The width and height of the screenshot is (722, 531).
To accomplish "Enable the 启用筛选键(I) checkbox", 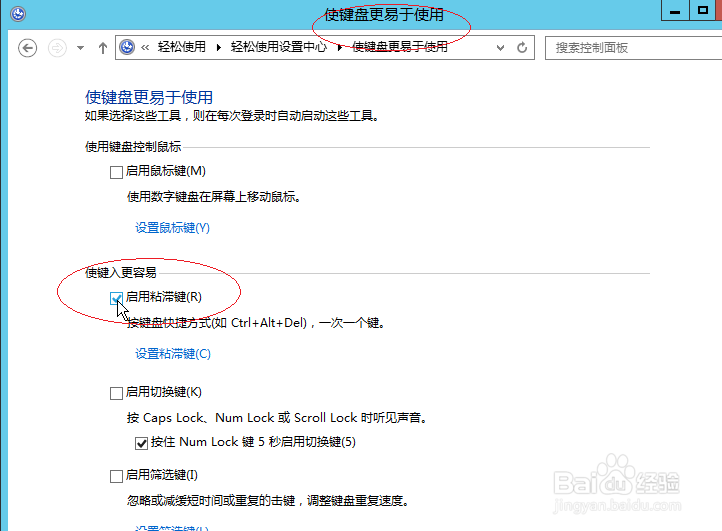I will tap(116, 476).
